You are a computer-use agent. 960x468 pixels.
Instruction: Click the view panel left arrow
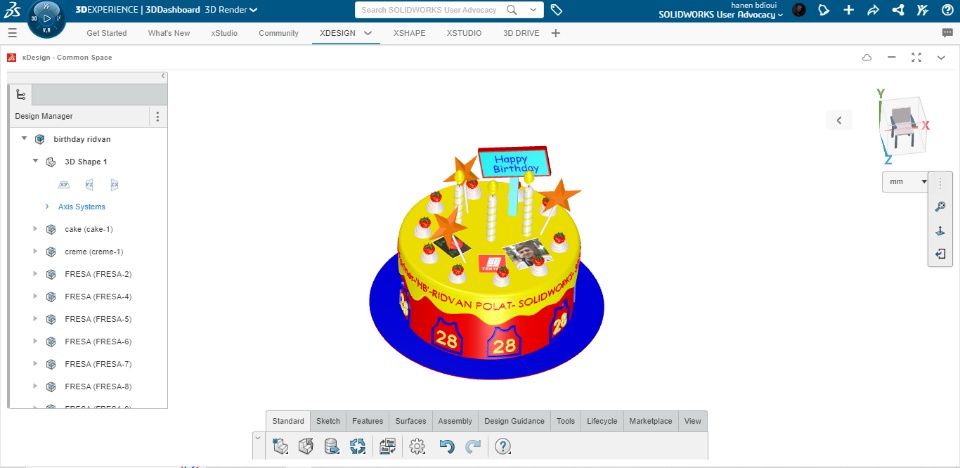click(839, 120)
